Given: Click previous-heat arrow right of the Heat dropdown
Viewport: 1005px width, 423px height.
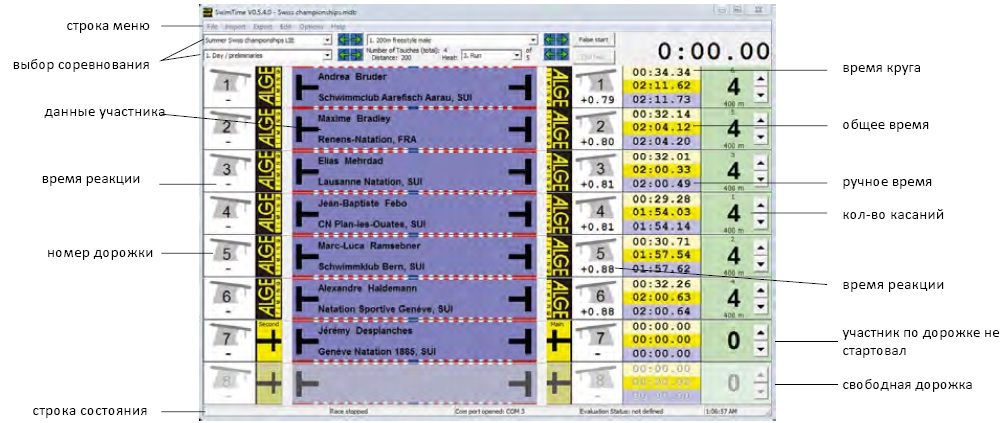Looking at the screenshot, I should tap(549, 55).
